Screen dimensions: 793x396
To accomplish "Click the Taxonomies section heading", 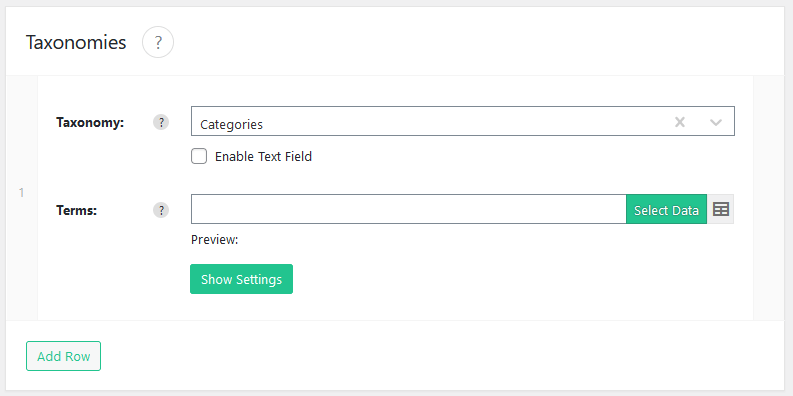I will 76,42.
